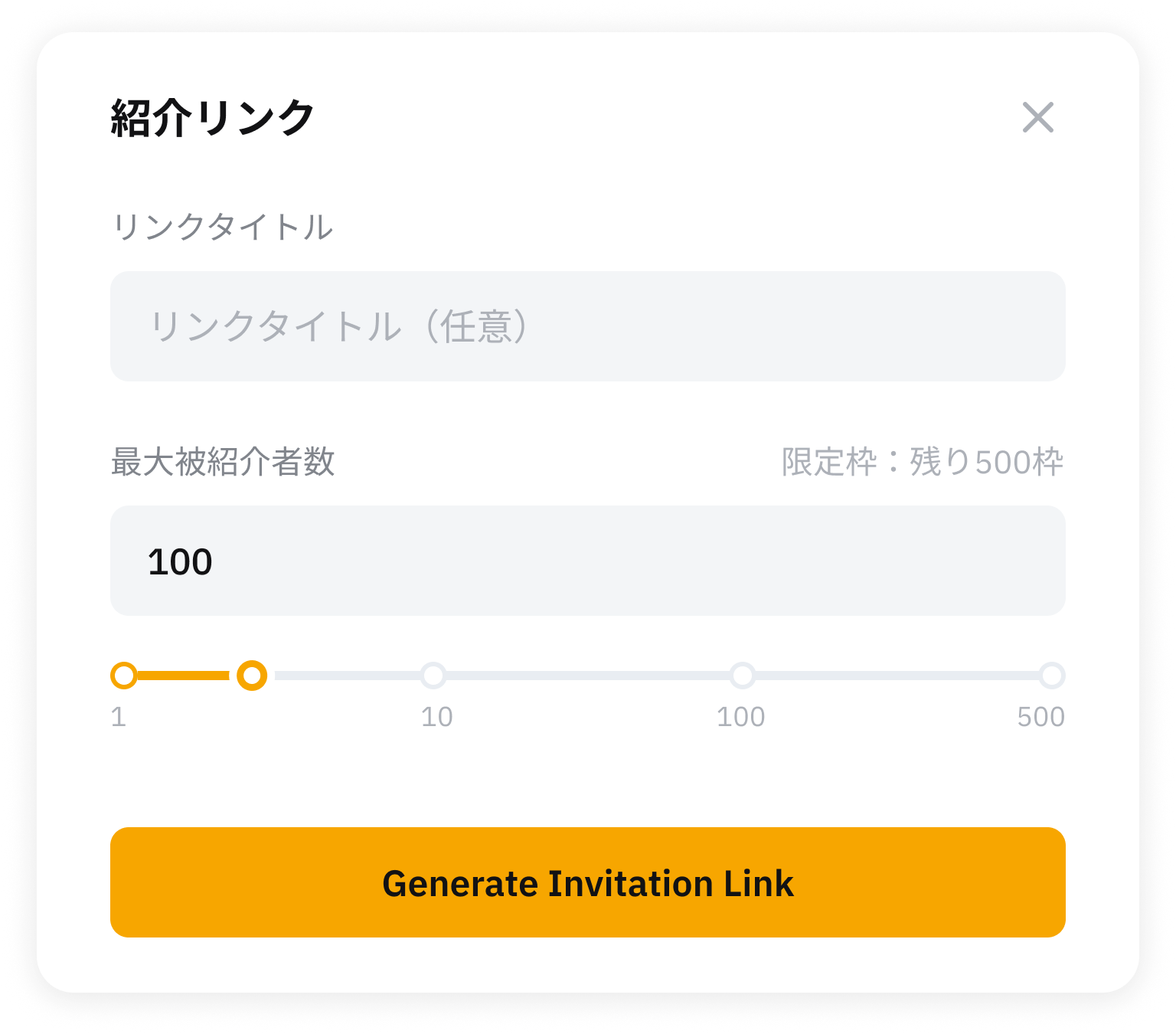Screen dimensions: 1176x1034
Task: Set the slider to the 10 node
Action: coord(433,676)
